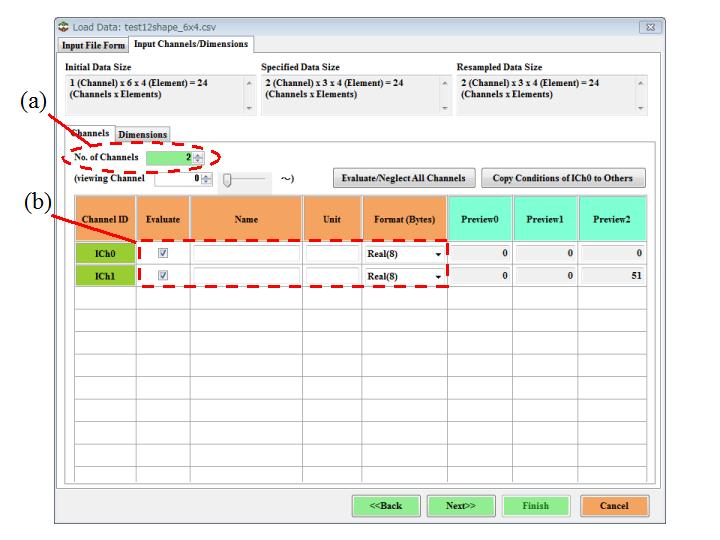Screen dimensions: 720x540
Task: Toggle Evaluate checkbox for ICh0
Action: coord(163,254)
